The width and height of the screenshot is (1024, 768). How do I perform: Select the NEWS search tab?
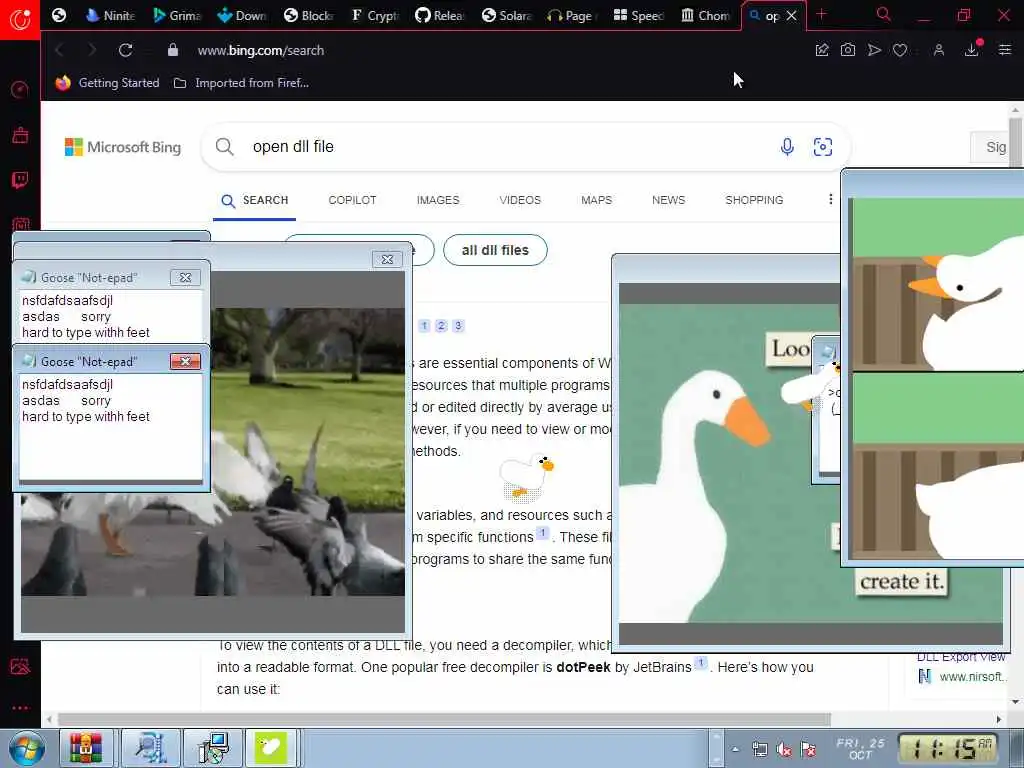point(668,200)
